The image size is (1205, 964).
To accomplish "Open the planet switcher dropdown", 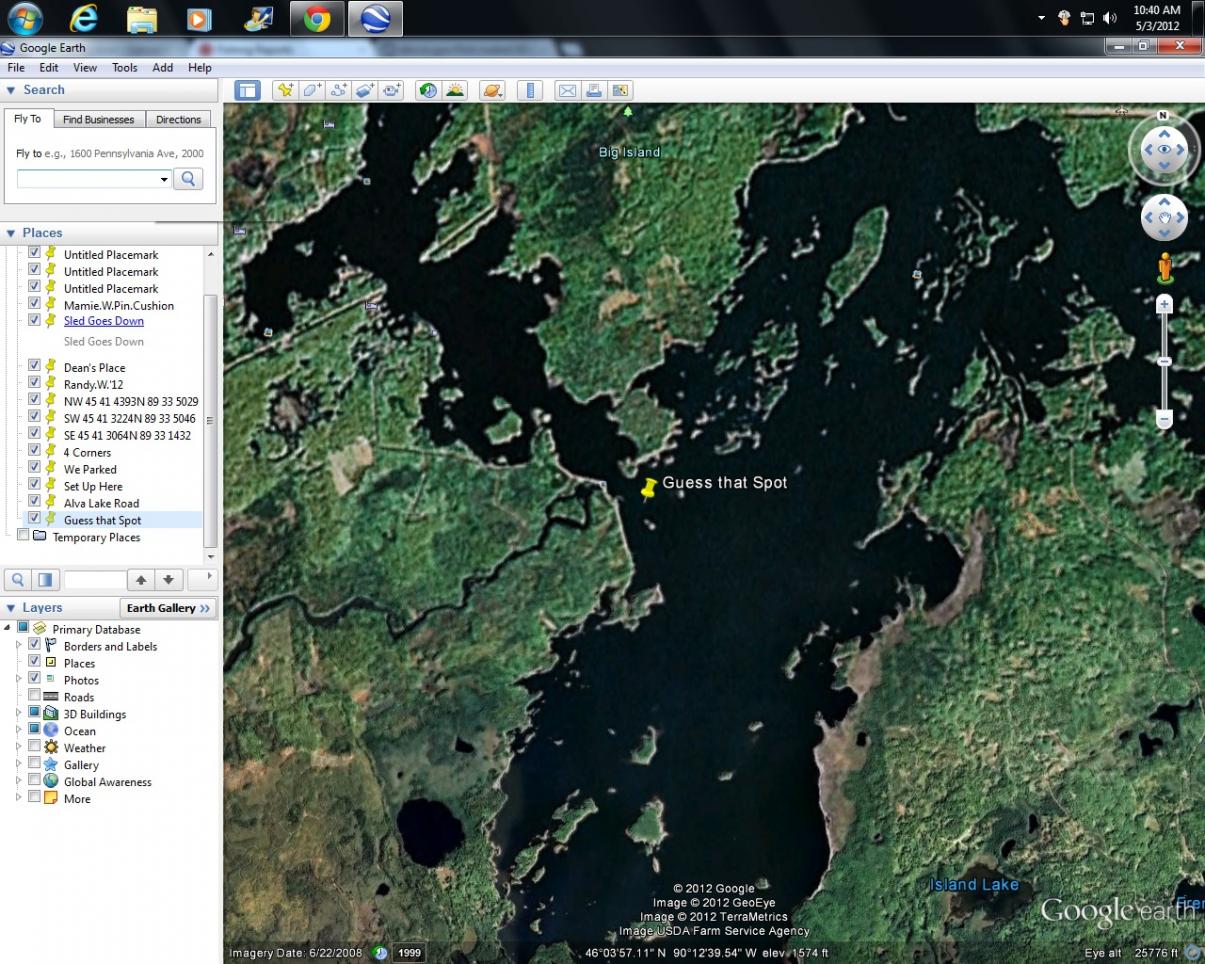I will (493, 91).
